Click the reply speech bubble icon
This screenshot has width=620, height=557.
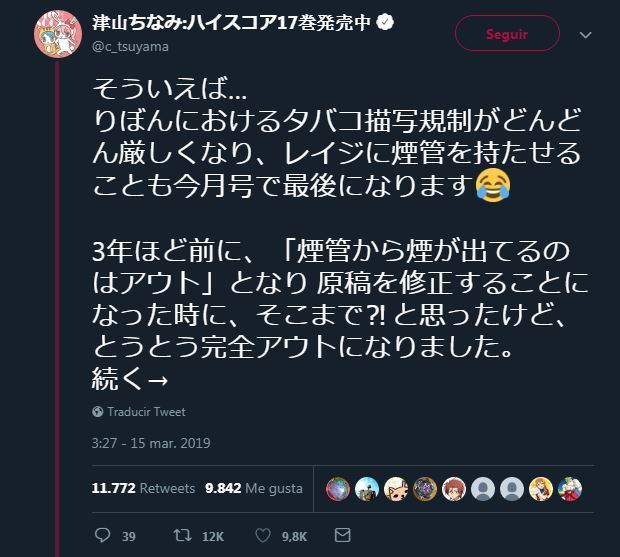(x=99, y=536)
